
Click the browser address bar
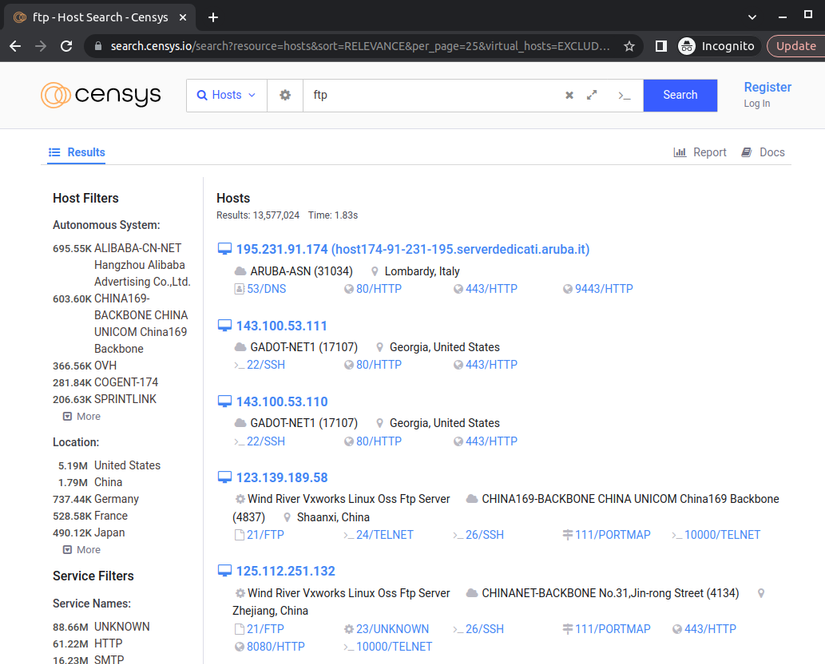[360, 46]
